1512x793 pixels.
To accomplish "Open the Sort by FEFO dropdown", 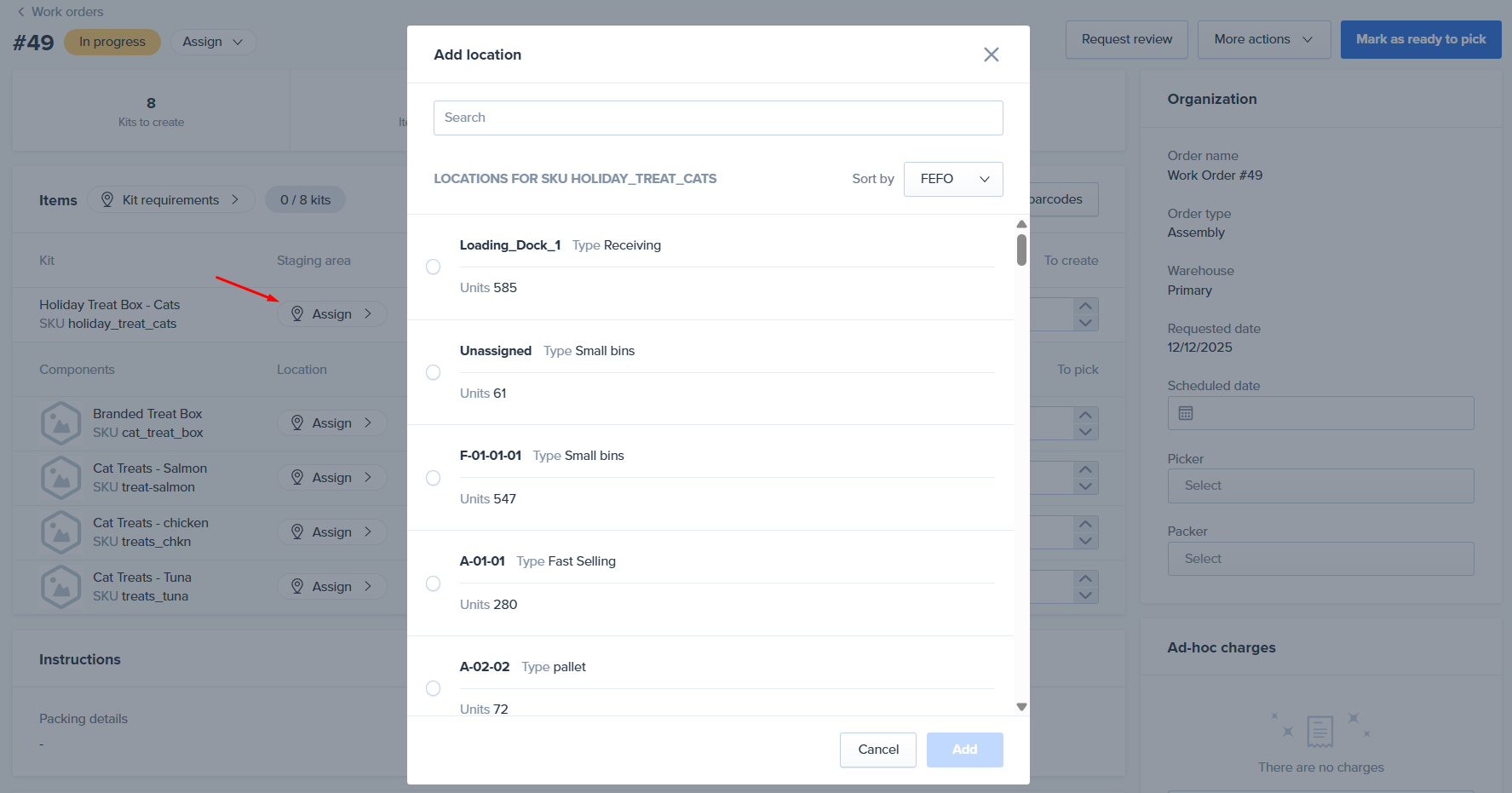I will pyautogui.click(x=952, y=179).
